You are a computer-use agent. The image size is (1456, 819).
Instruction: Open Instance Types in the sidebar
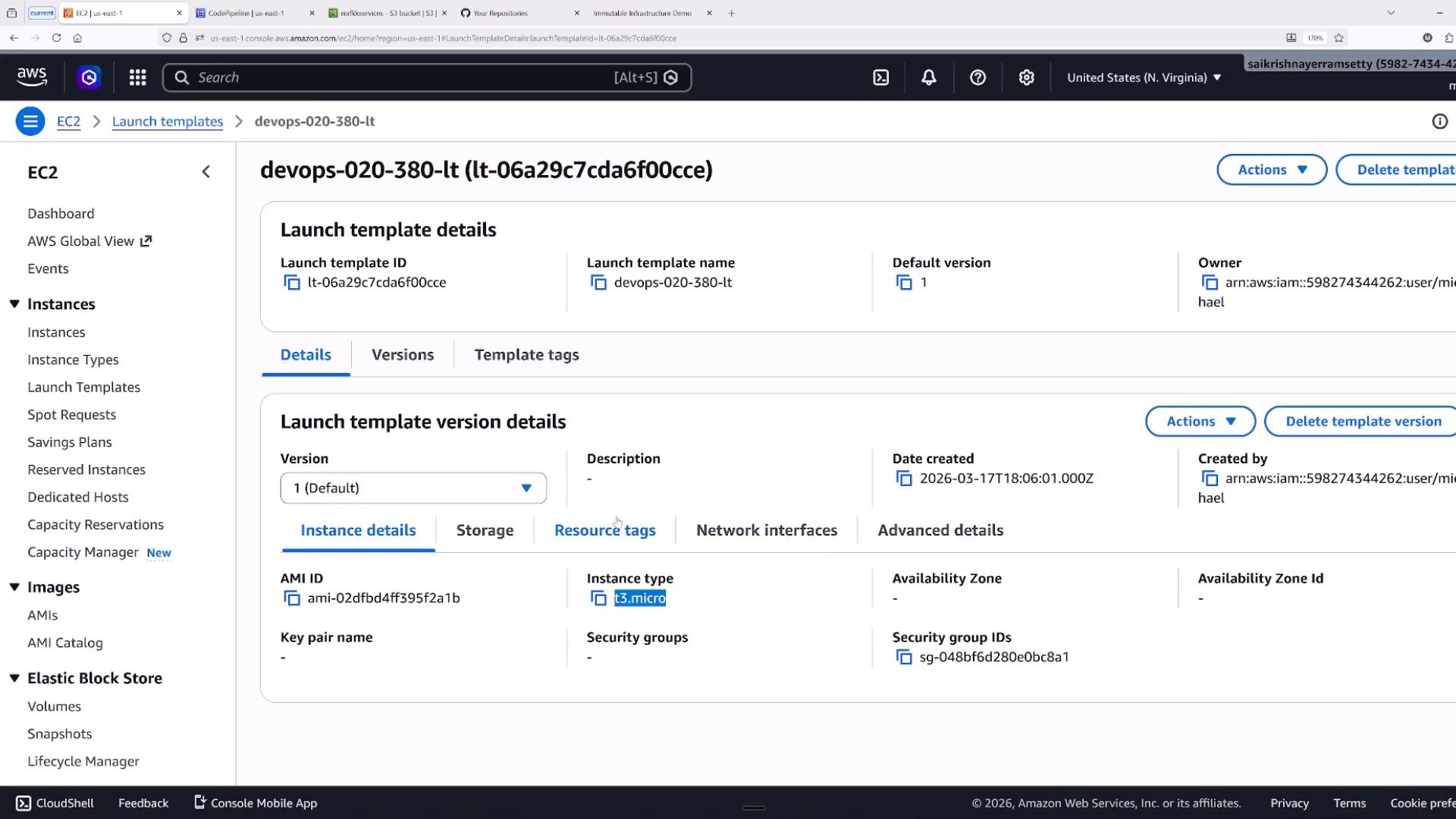click(73, 360)
